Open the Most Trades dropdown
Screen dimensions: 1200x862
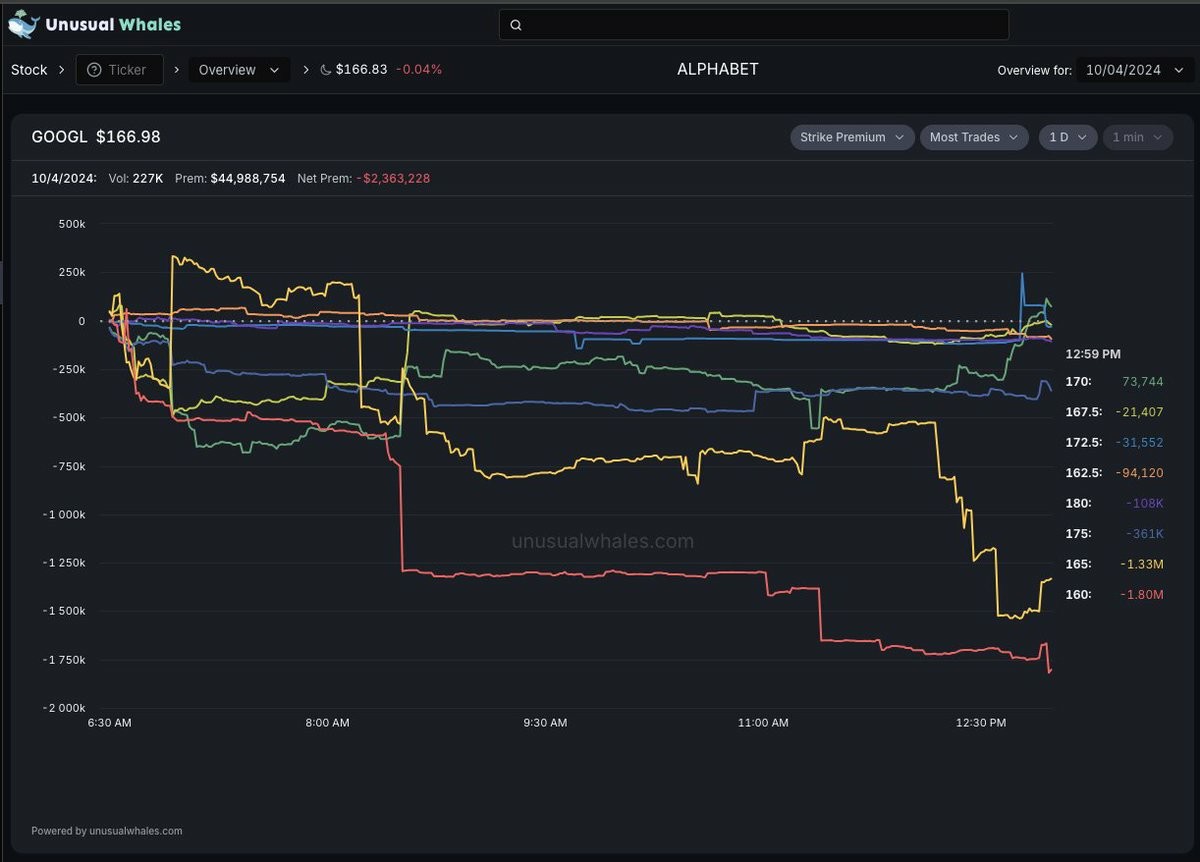tap(974, 137)
